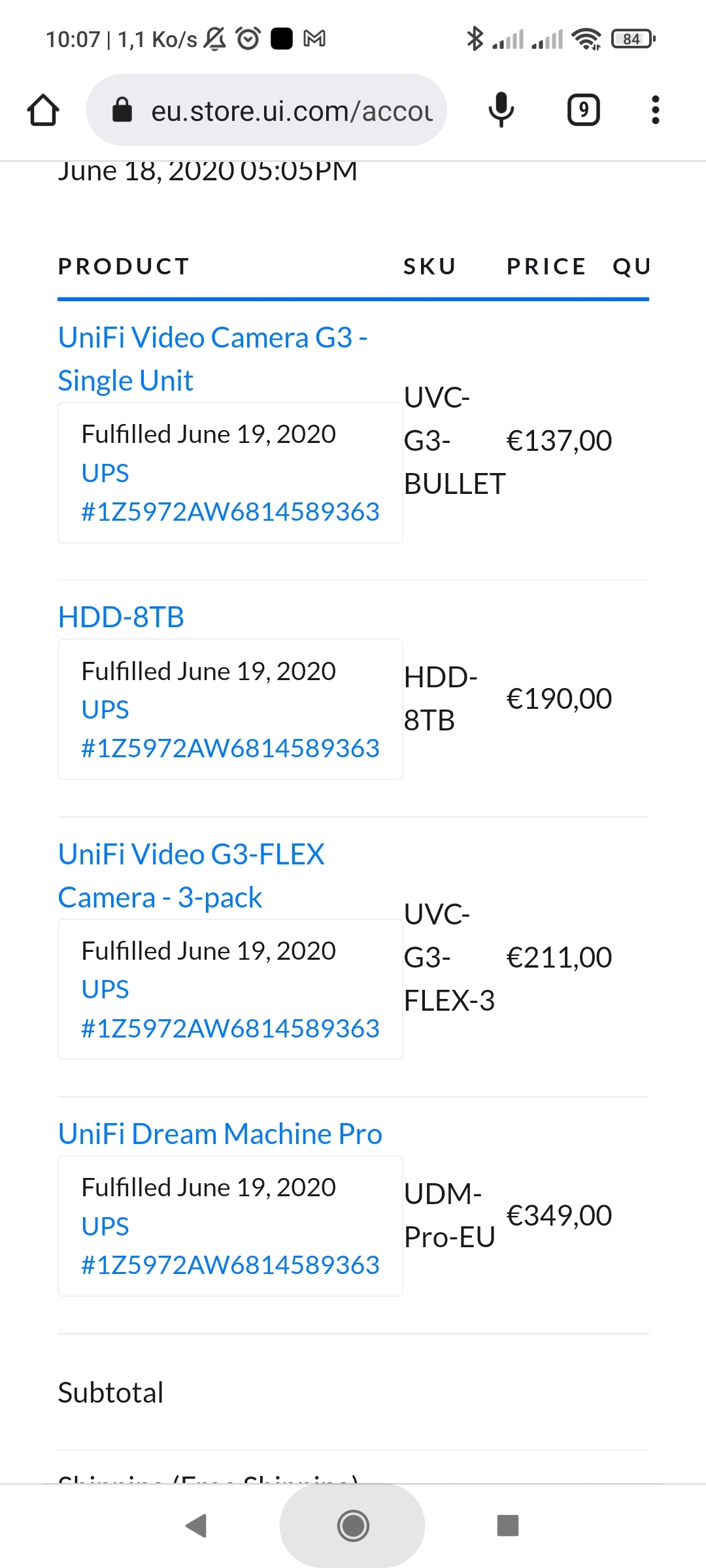This screenshot has height=1568, width=706.
Task: Open UniFi Video G3-FLEX Camera 3-pack link
Action: (191, 875)
